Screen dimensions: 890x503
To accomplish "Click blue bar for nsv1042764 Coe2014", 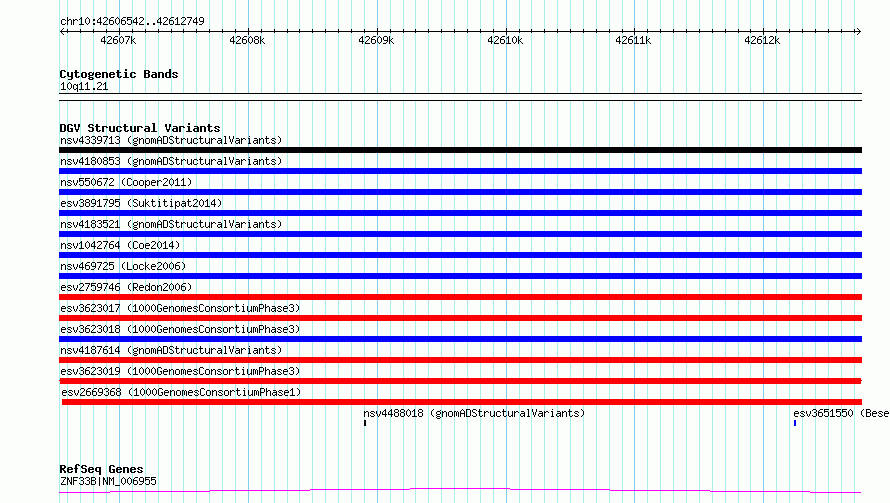I will (460, 255).
